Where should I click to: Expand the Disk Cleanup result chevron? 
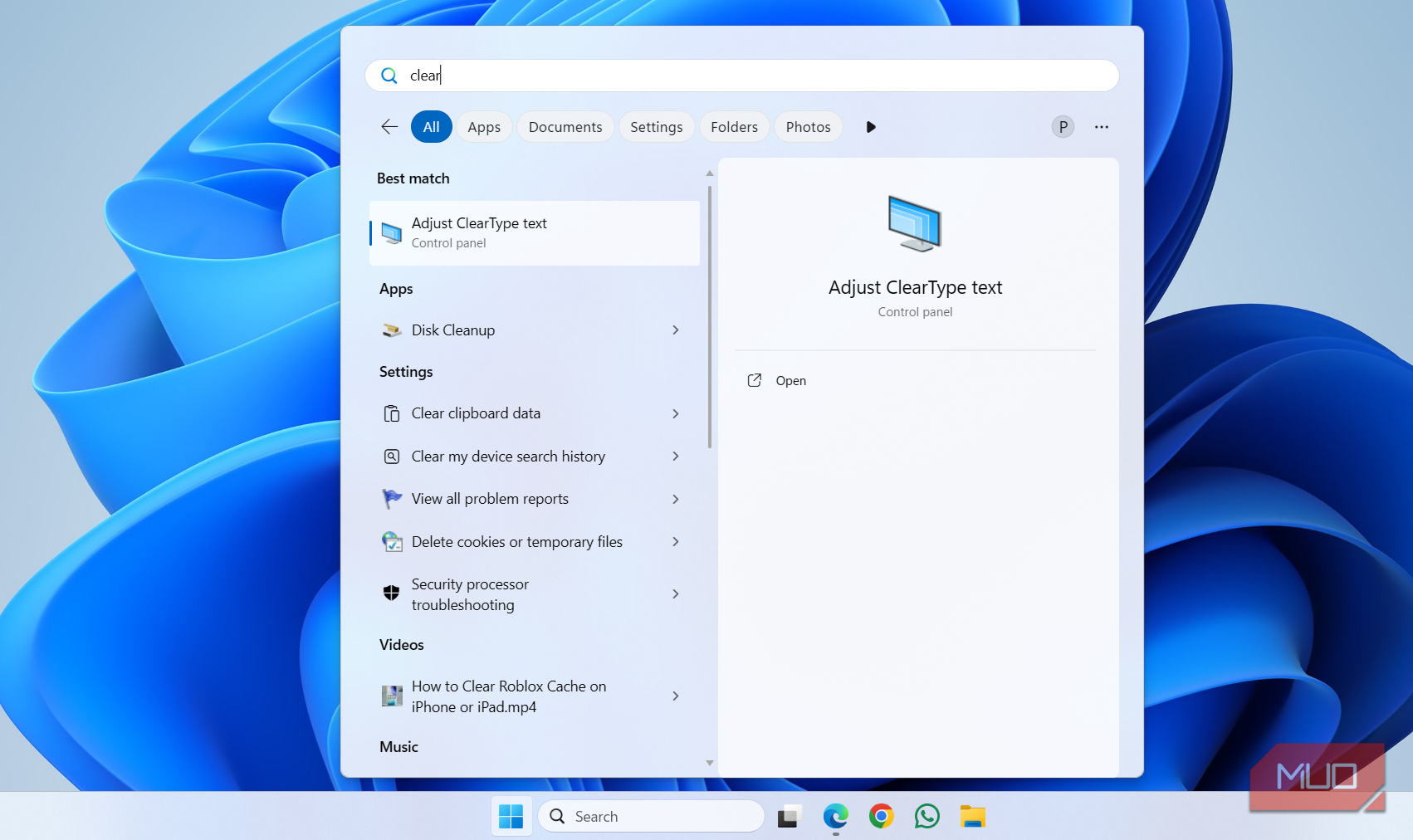(676, 330)
